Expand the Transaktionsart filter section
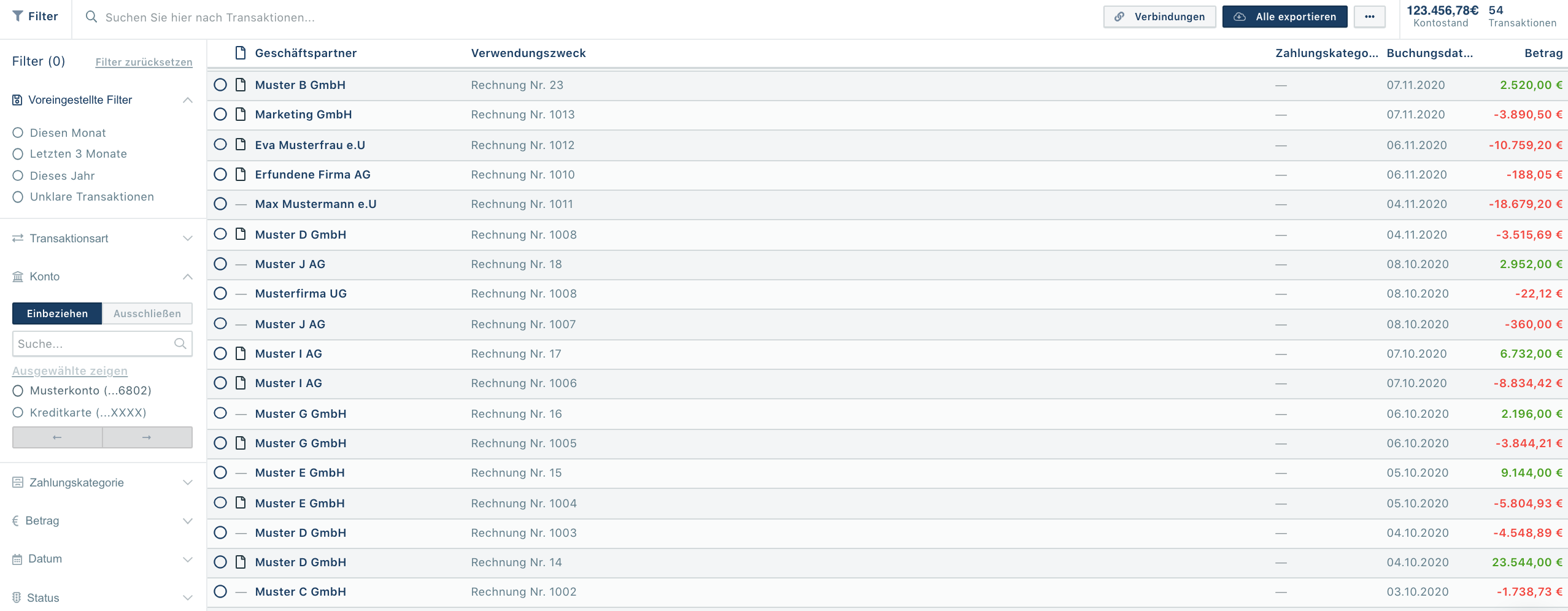The height and width of the screenshot is (611, 1568). click(x=187, y=239)
